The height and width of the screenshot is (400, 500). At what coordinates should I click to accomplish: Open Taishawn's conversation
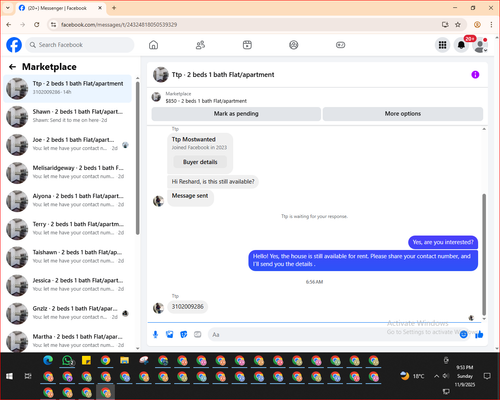coord(68,257)
